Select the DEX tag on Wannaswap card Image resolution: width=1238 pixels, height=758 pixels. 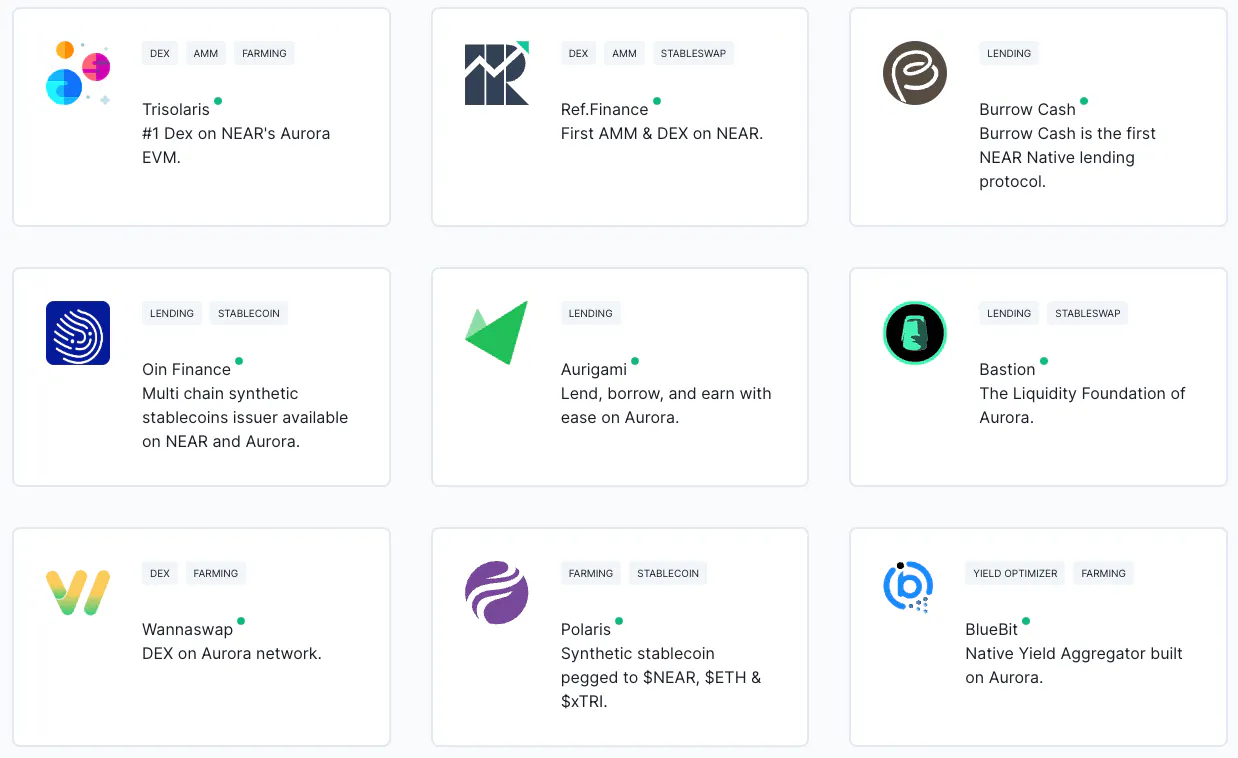pyautogui.click(x=160, y=573)
